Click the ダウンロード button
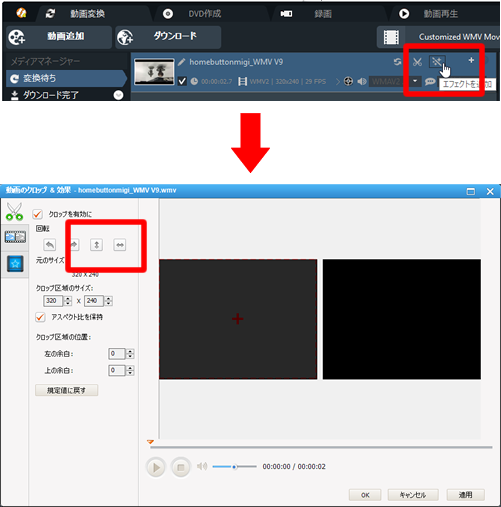Viewport: 501px width, 507px height. point(168,37)
